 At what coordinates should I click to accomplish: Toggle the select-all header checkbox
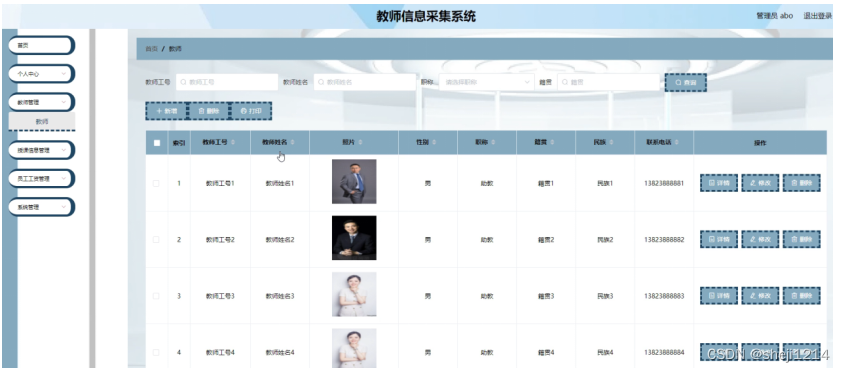click(x=157, y=143)
